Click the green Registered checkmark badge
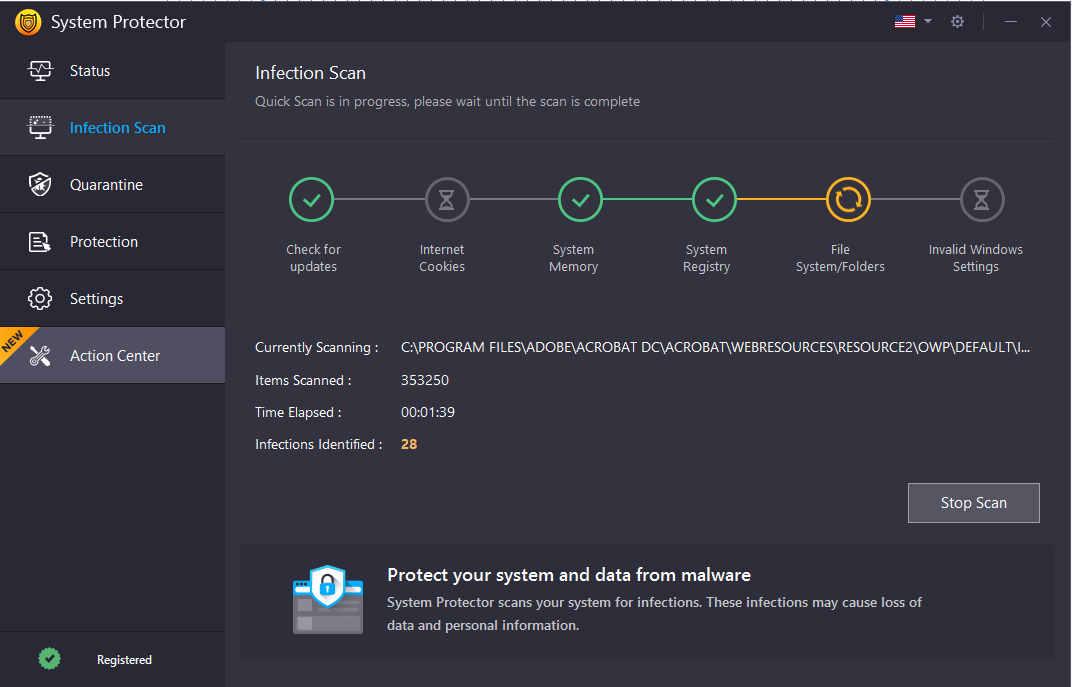 [49, 659]
